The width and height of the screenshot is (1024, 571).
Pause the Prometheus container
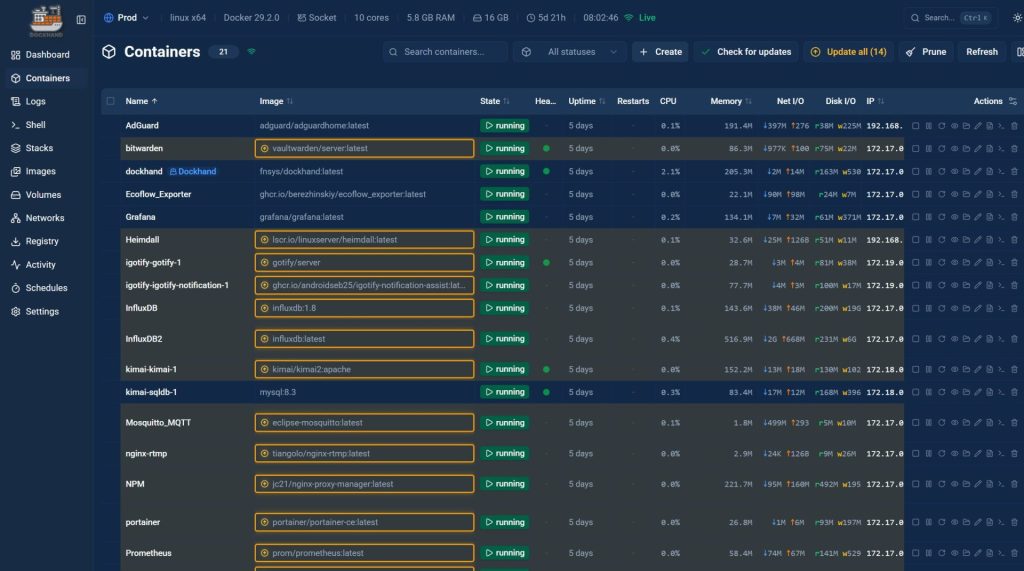(x=928, y=553)
